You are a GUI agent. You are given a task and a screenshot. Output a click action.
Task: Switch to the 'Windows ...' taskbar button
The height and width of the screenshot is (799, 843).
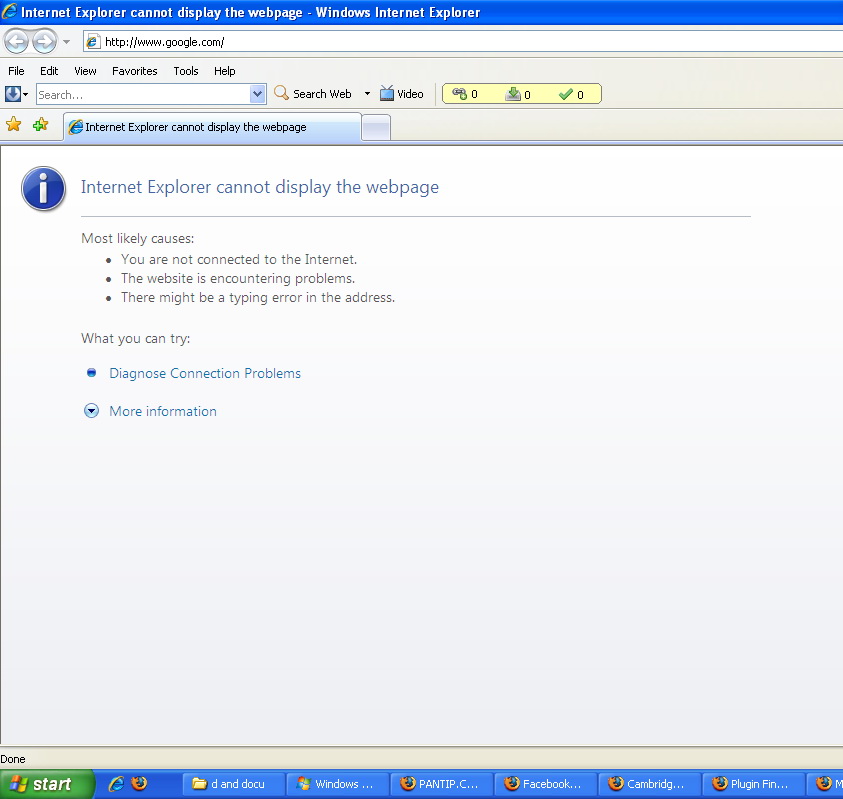[x=337, y=784]
